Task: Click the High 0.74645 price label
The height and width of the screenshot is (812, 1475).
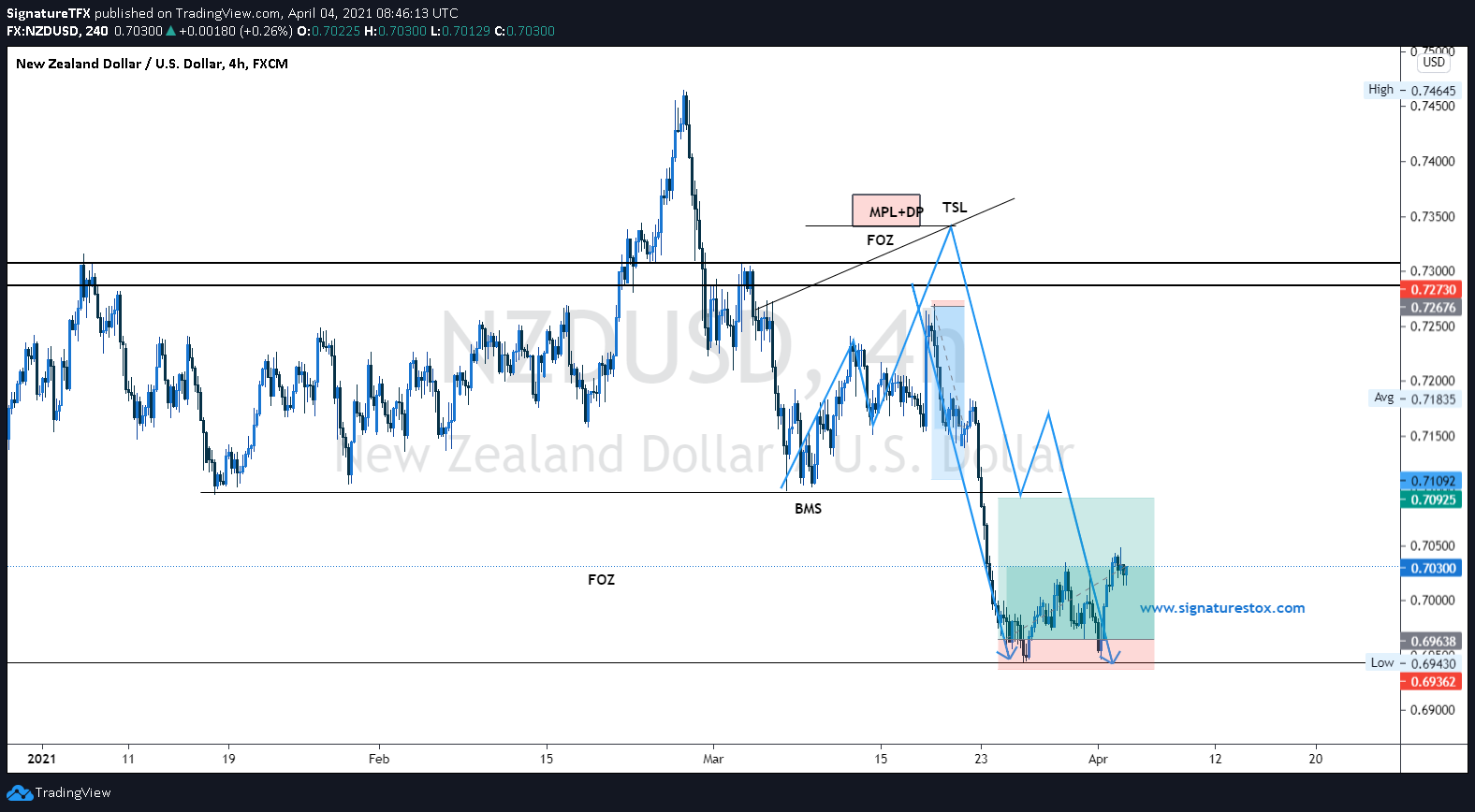Action: (x=1412, y=90)
